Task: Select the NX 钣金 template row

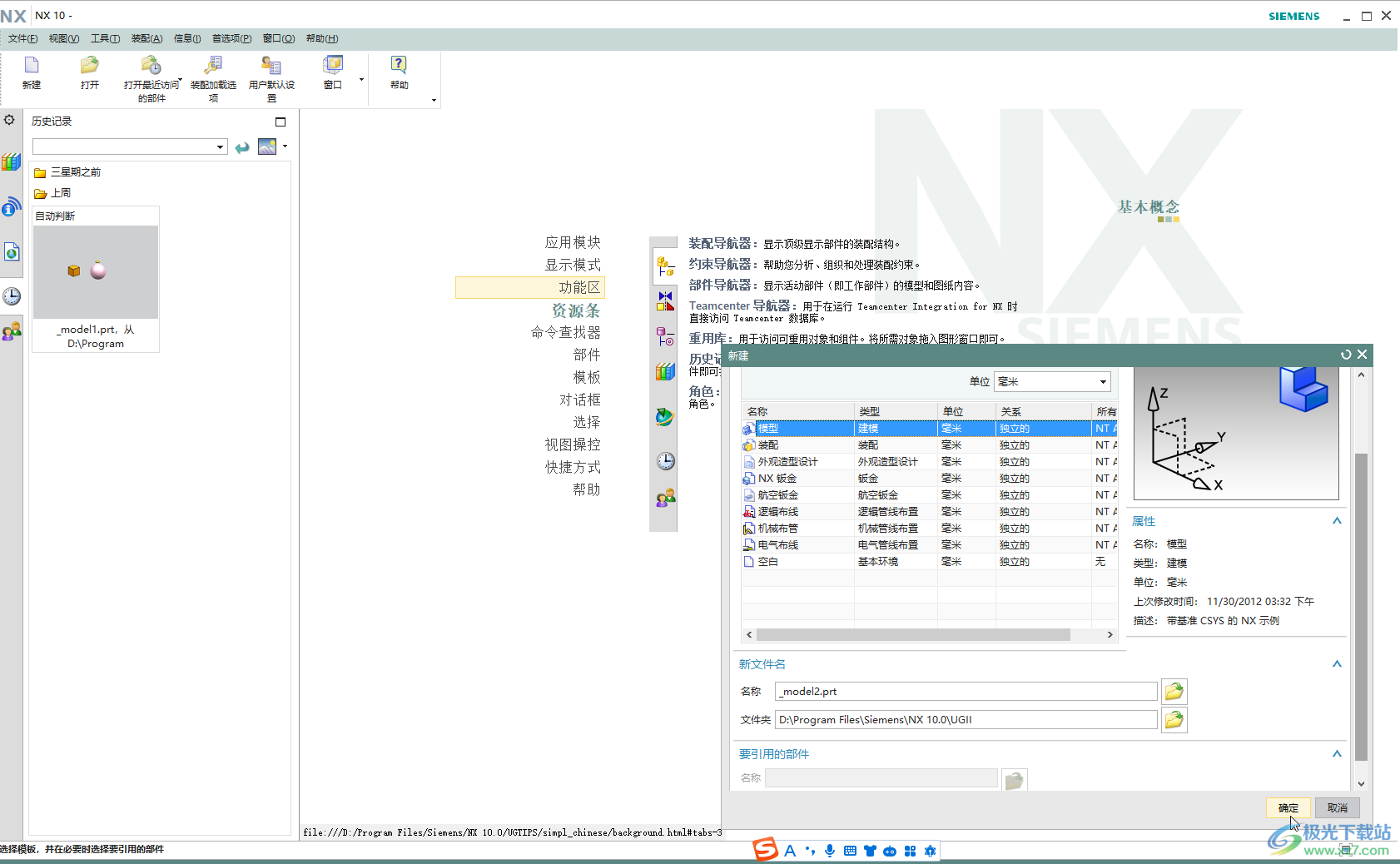Action: [929, 479]
